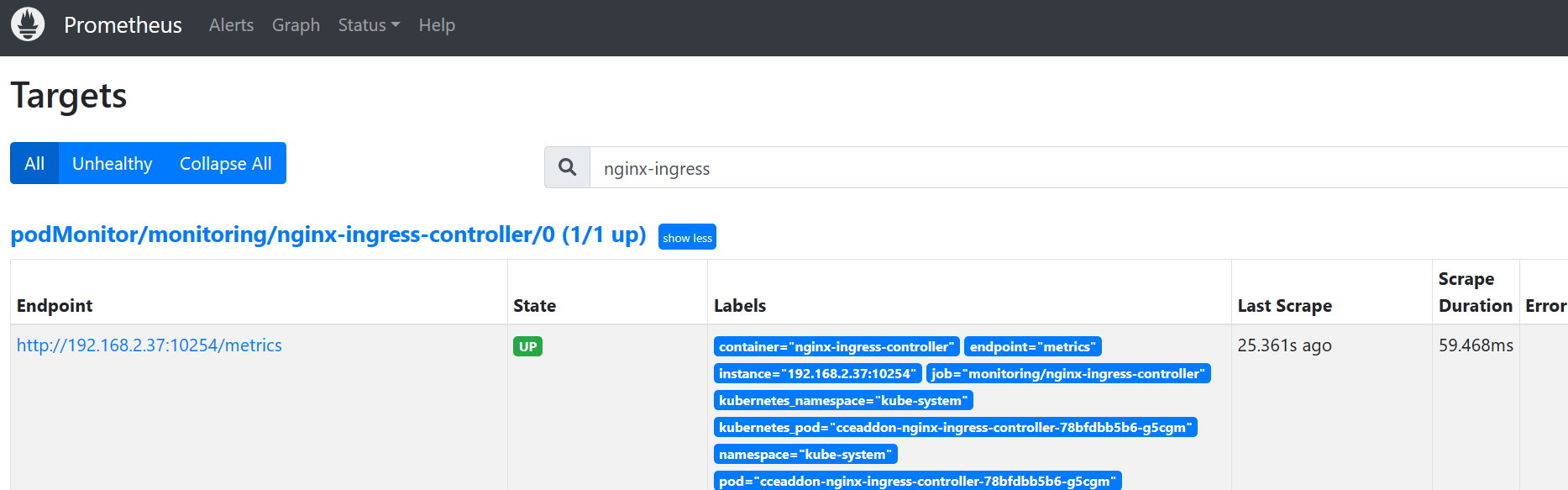
Task: Focus the nginx-ingress search field
Action: pos(1078,167)
